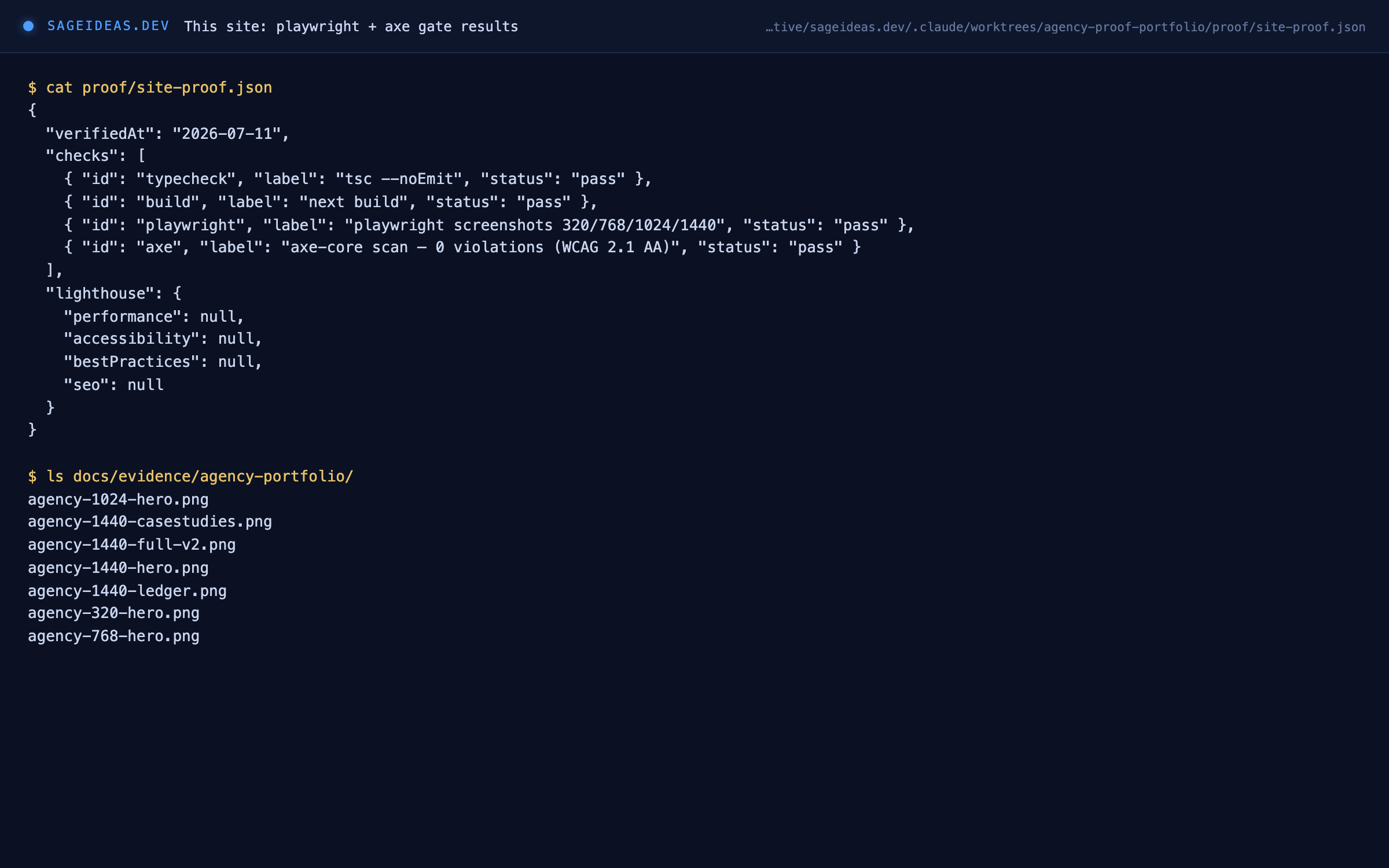Click the title 'This site: playwright + axe gate results'
Image resolution: width=1389 pixels, height=868 pixels.
(x=351, y=27)
